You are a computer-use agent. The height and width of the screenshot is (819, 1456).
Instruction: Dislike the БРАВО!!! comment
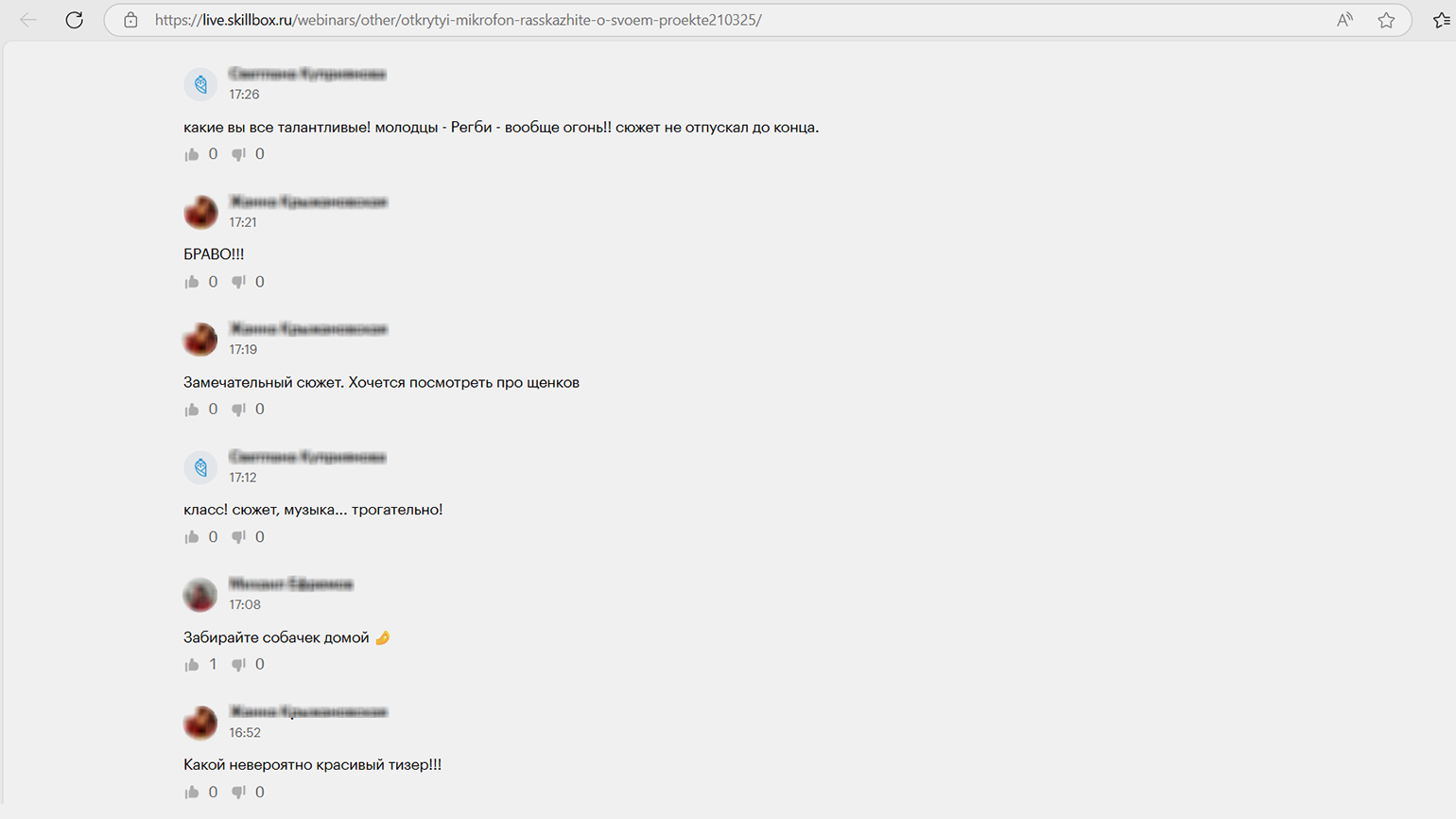239,282
